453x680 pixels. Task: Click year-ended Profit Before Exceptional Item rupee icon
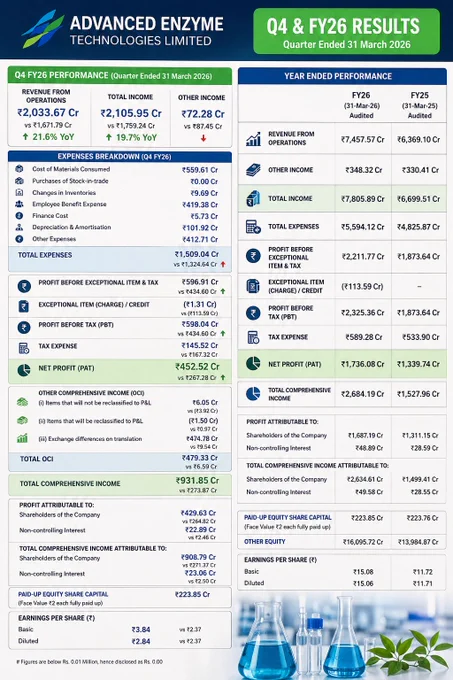coord(253,256)
